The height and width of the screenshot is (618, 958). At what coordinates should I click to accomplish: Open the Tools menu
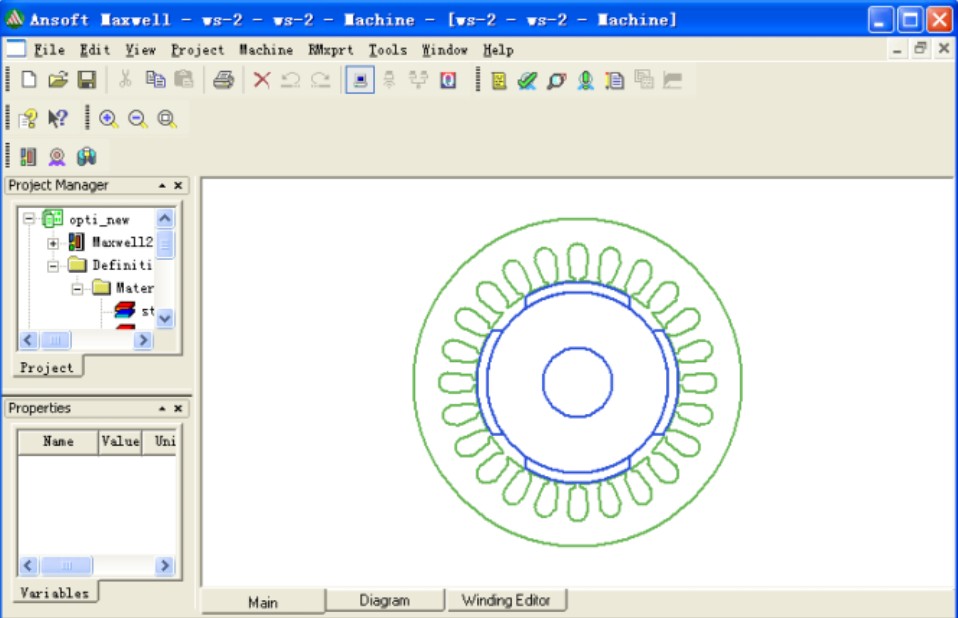click(387, 49)
